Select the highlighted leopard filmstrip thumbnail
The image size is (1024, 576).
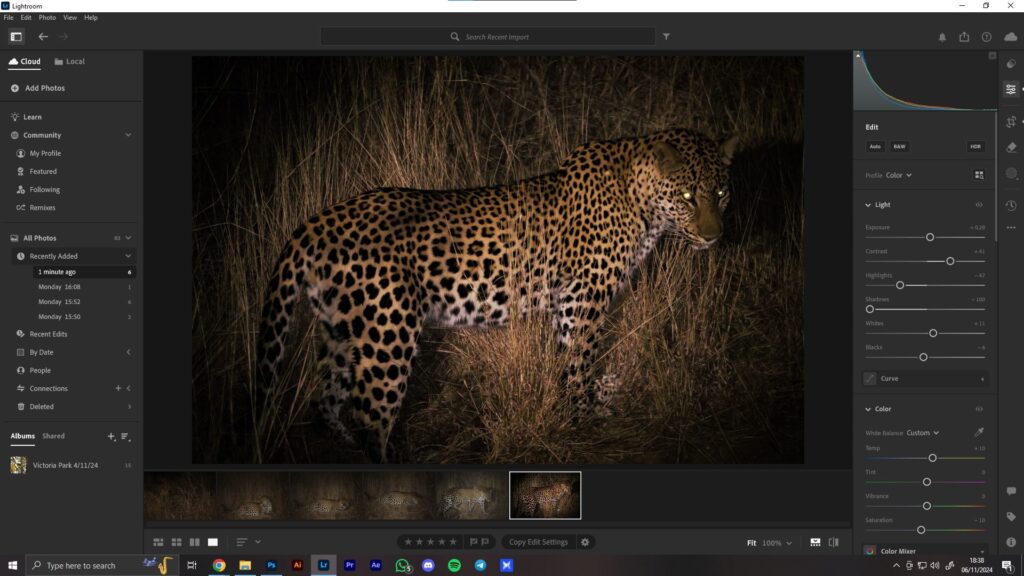point(545,496)
